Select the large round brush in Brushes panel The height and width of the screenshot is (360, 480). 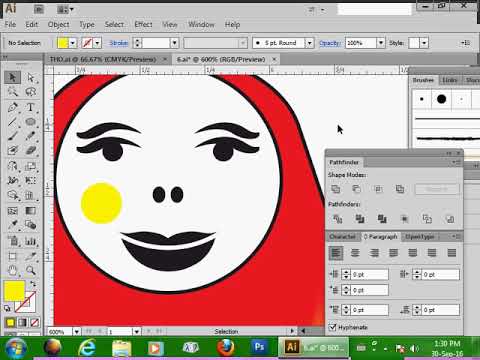[441, 99]
